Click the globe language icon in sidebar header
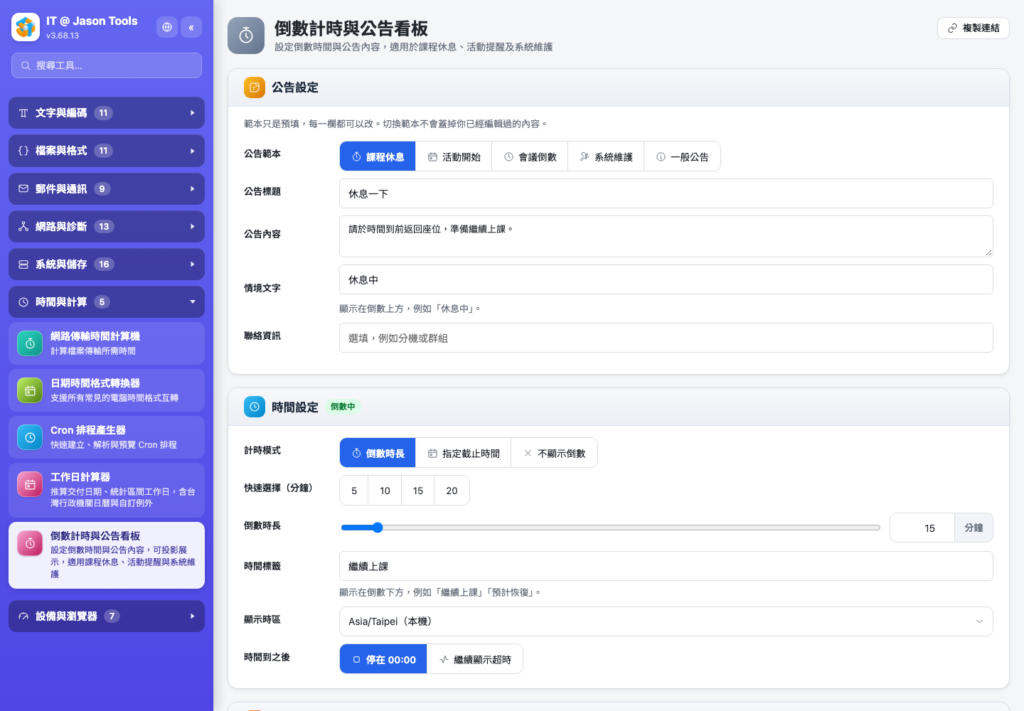 (x=167, y=27)
